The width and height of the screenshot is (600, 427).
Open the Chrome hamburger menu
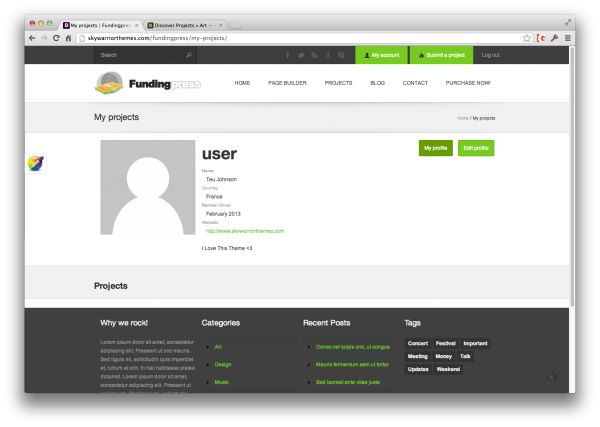pyautogui.click(x=568, y=38)
